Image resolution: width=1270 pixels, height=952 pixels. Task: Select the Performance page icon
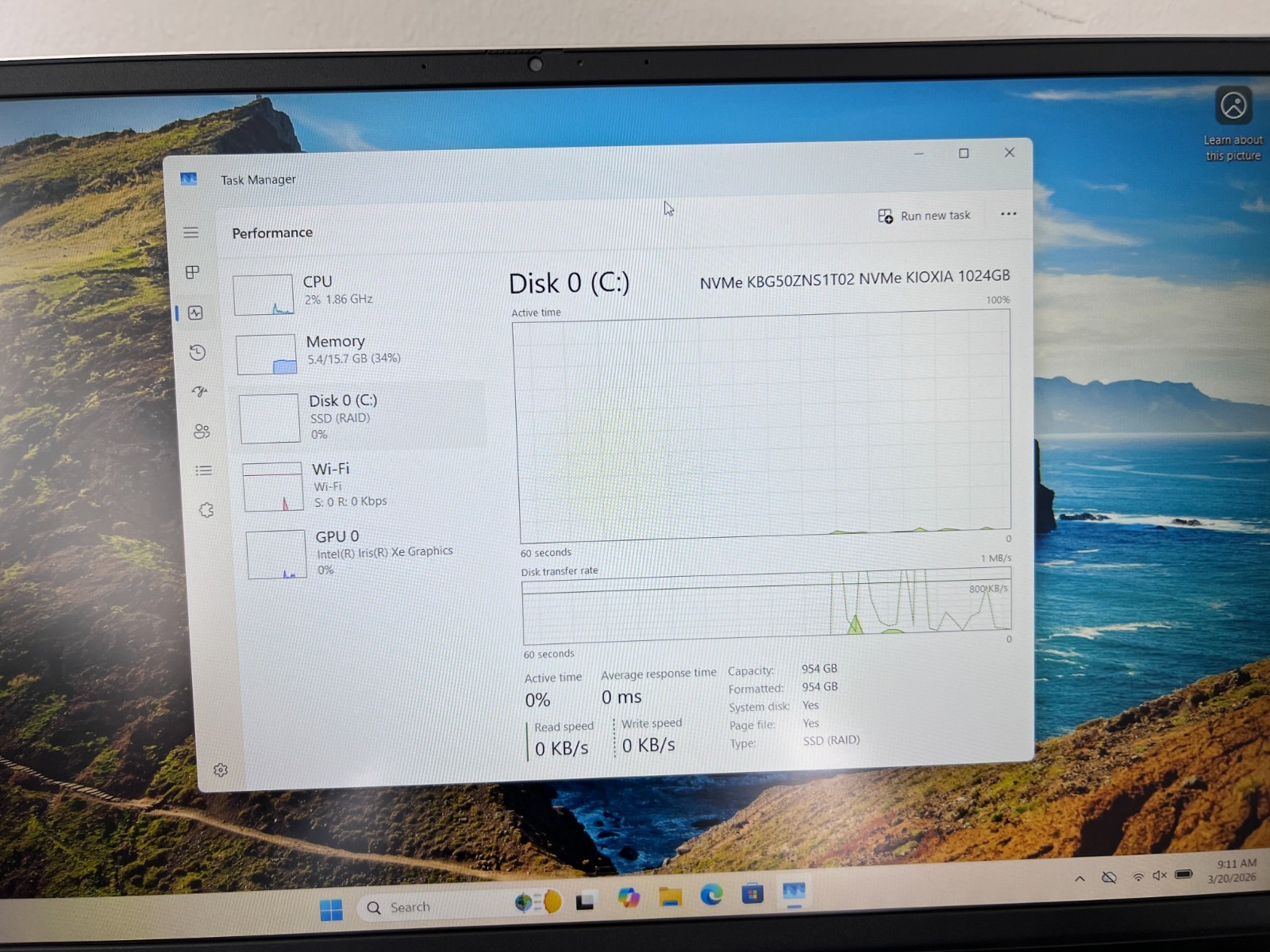click(195, 313)
